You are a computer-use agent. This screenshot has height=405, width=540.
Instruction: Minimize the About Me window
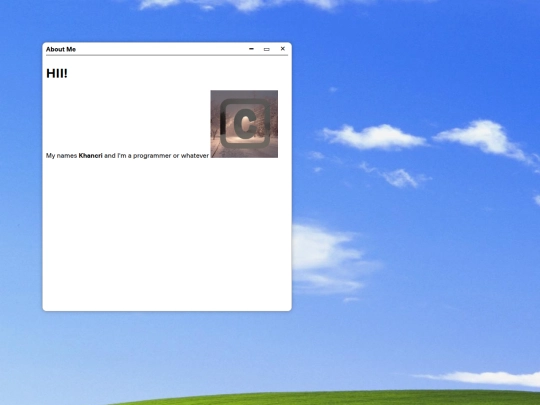click(251, 49)
